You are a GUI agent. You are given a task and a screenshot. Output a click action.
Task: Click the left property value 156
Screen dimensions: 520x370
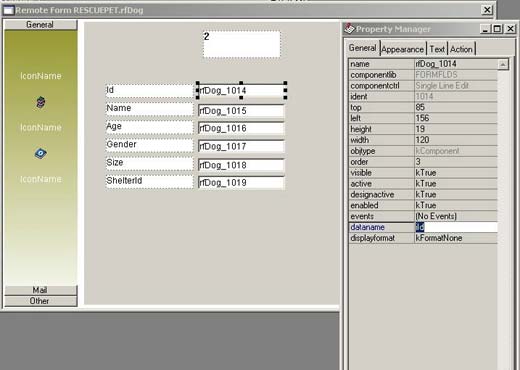tap(456, 118)
